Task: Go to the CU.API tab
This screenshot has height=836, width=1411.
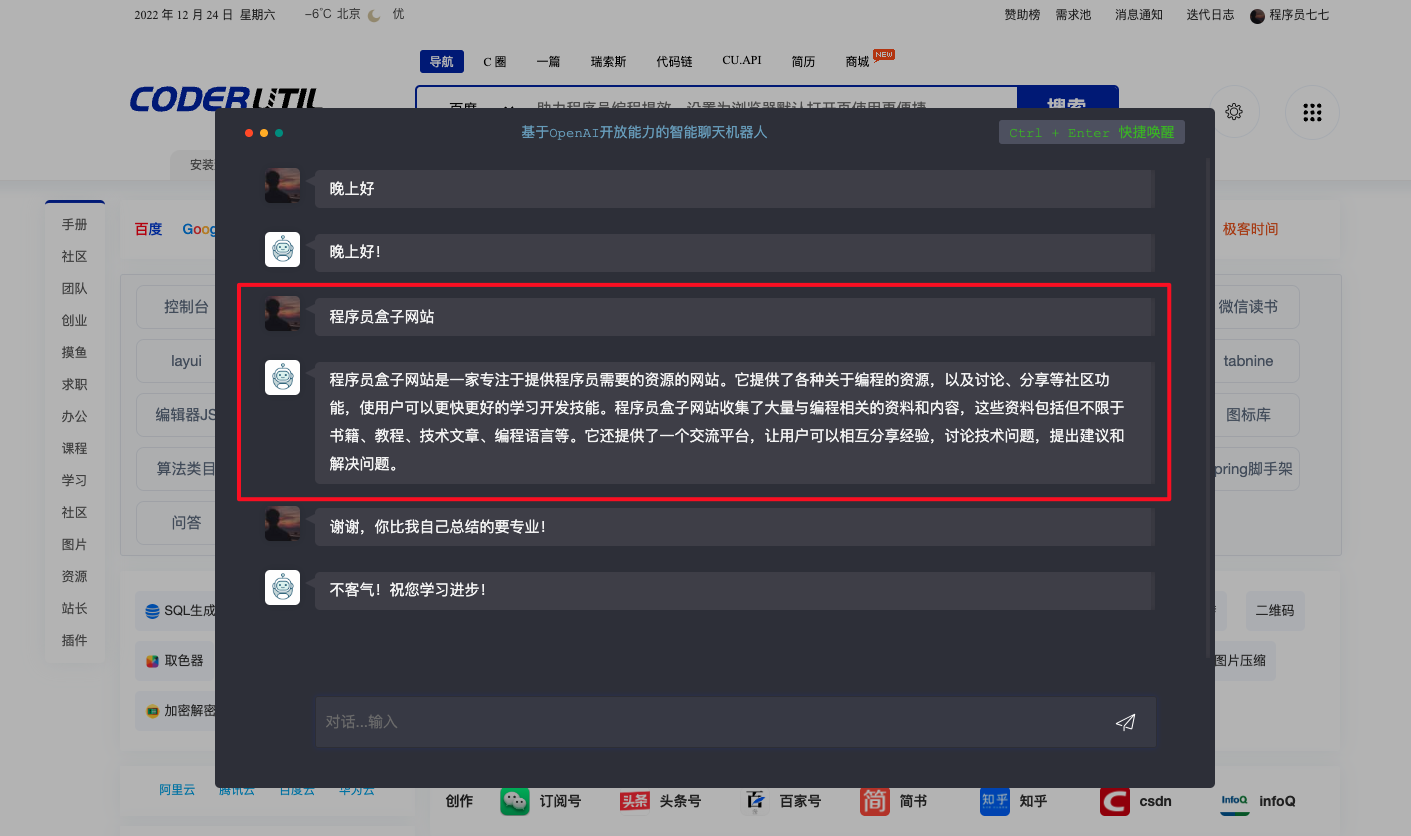Action: pyautogui.click(x=742, y=61)
